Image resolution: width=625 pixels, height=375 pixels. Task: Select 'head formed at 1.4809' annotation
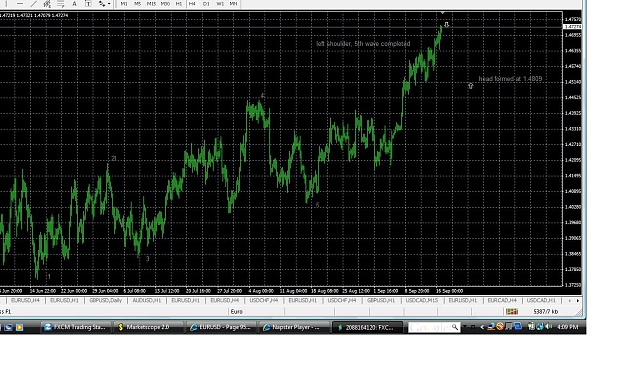click(x=510, y=79)
